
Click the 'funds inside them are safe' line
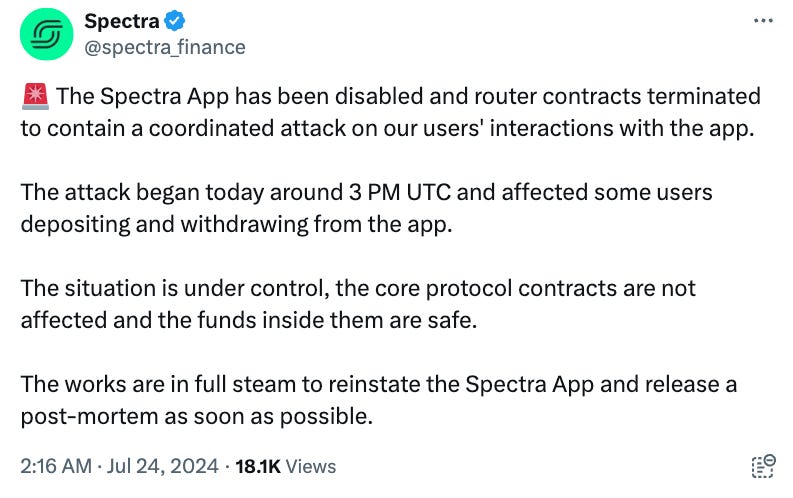tap(248, 320)
